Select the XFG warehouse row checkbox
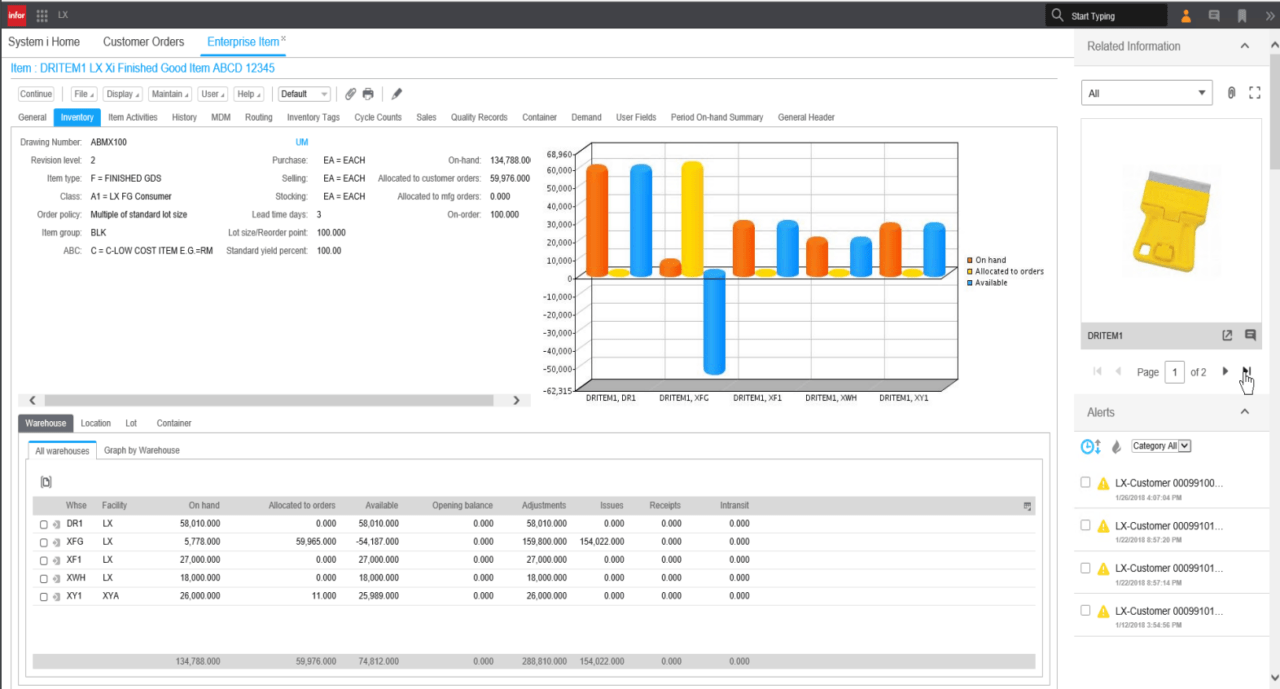The width and height of the screenshot is (1280, 689). pos(43,542)
